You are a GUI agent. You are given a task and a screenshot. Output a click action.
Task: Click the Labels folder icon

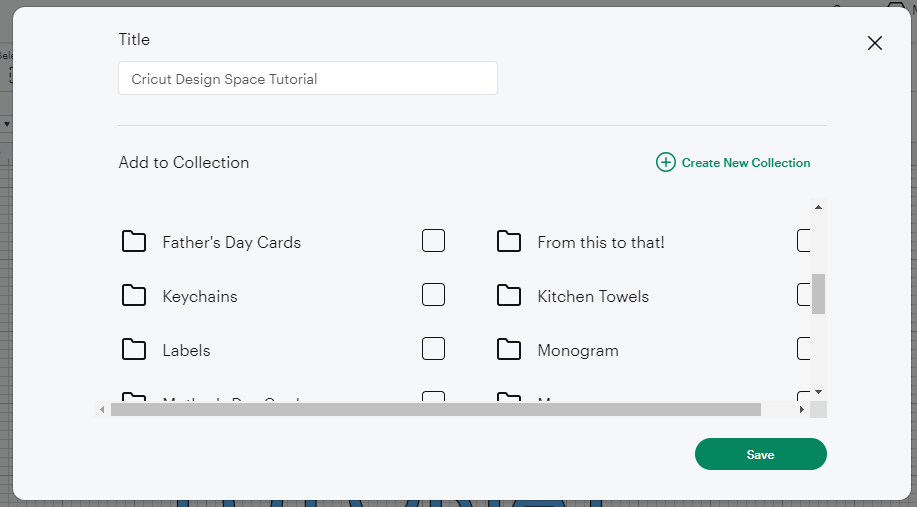coord(134,349)
